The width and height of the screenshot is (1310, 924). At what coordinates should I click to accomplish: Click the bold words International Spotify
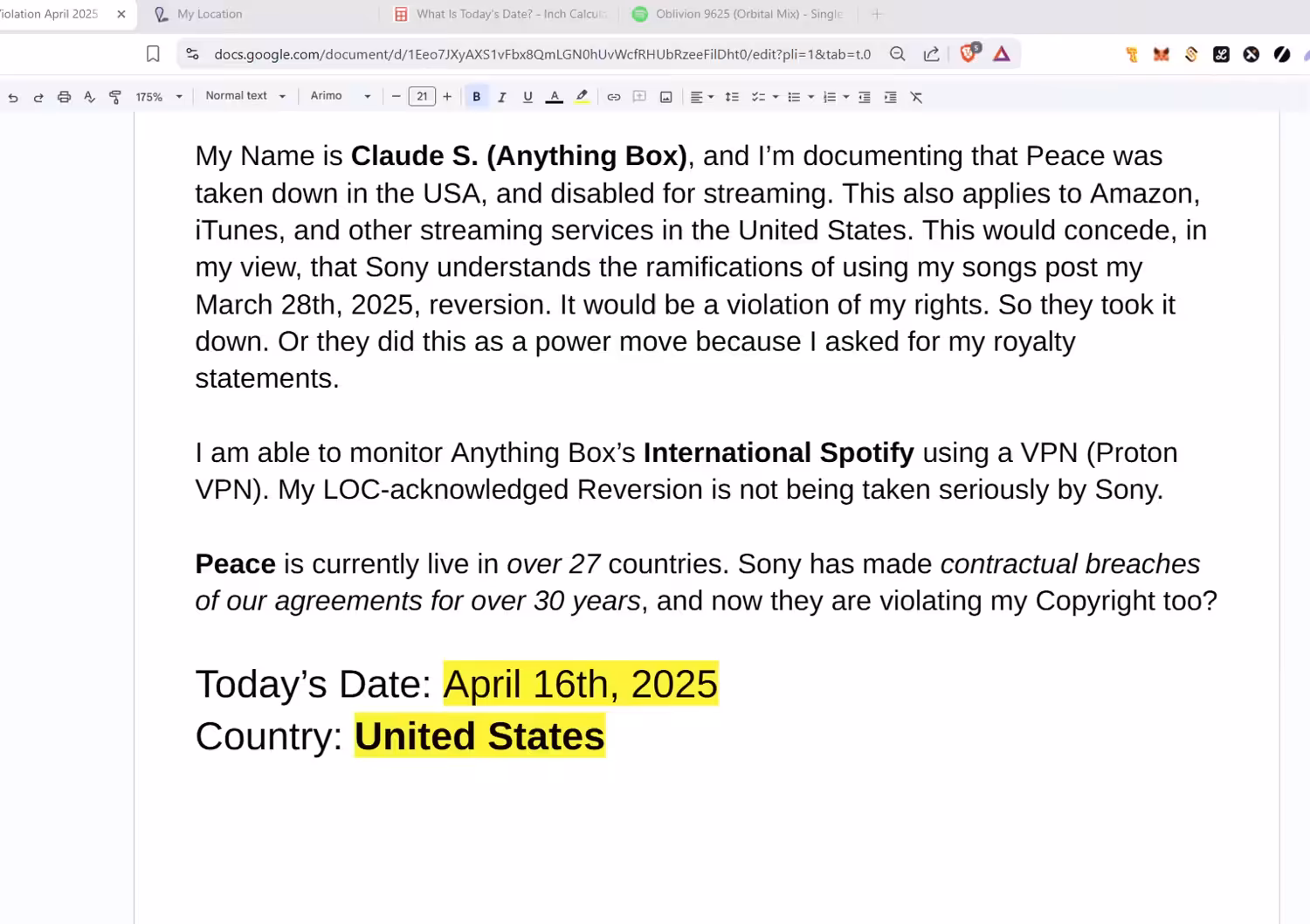coord(779,452)
